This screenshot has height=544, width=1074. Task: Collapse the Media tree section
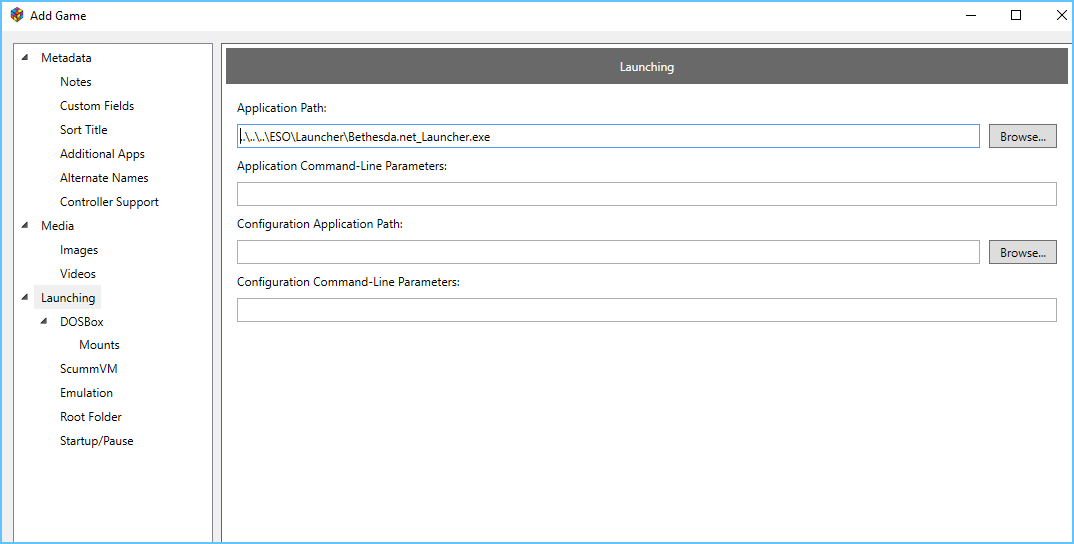pos(25,225)
